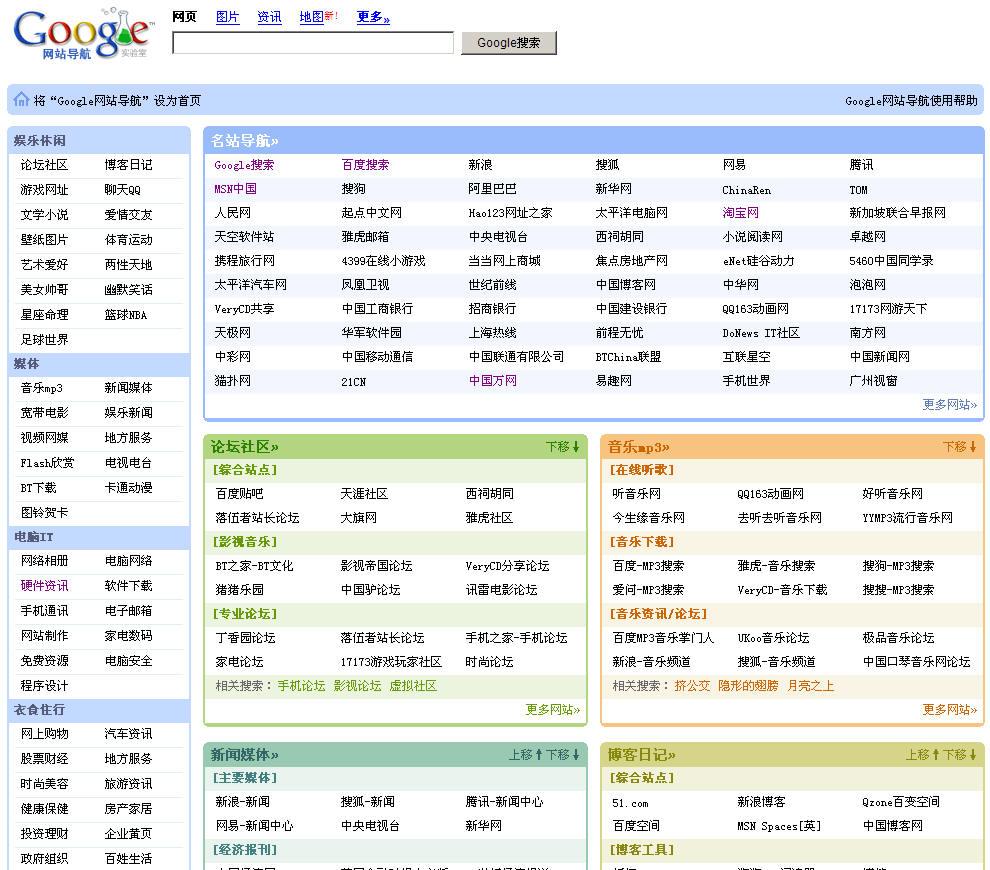Screen dimensions: 990x870
Task: Click 下移 arrow on 新闻媒体 panel
Action: (563, 755)
